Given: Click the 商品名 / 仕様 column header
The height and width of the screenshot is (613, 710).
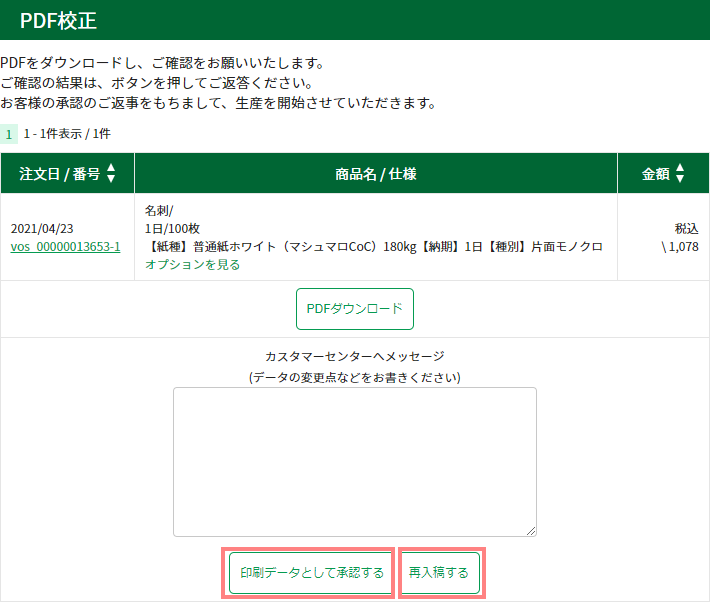Looking at the screenshot, I should coord(375,174).
